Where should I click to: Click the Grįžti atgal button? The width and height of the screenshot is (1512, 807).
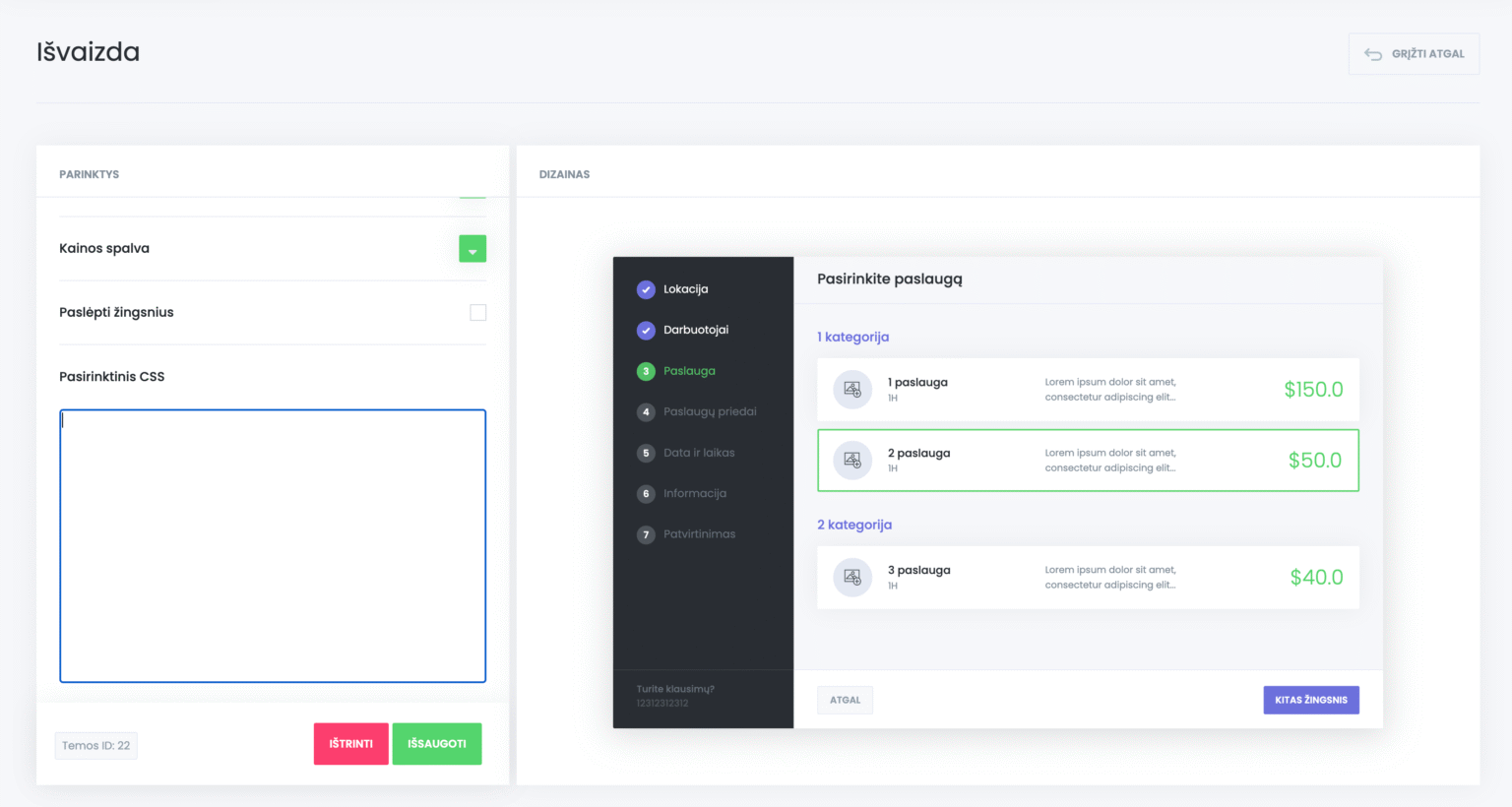pos(1414,54)
